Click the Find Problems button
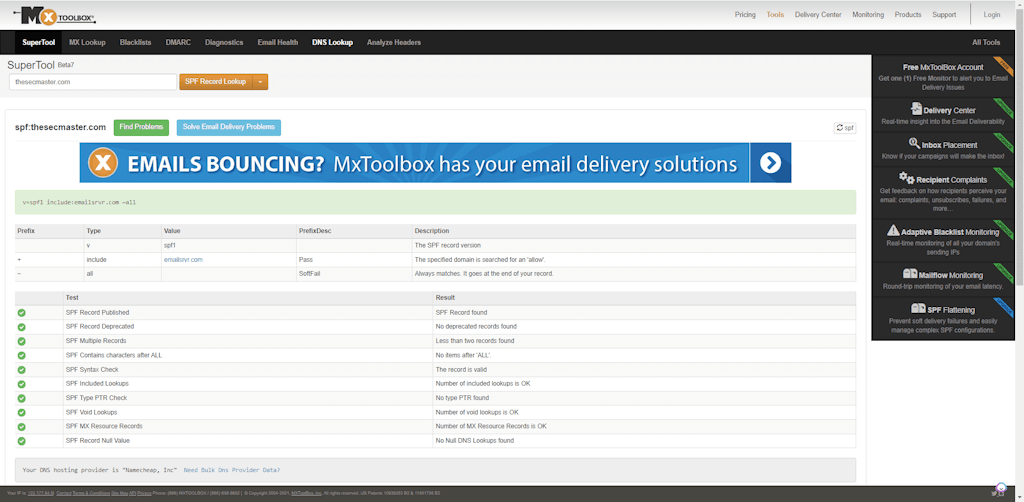Screen dimensions: 1024x502 tap(141, 127)
